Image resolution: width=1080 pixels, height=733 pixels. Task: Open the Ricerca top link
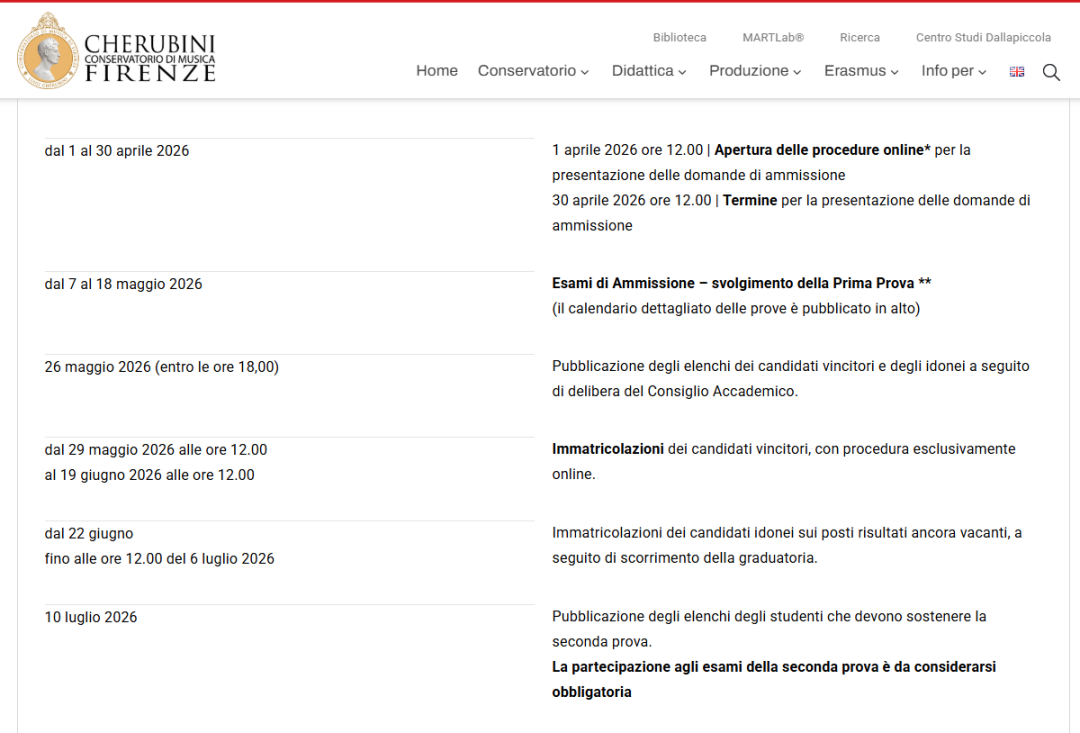(860, 38)
